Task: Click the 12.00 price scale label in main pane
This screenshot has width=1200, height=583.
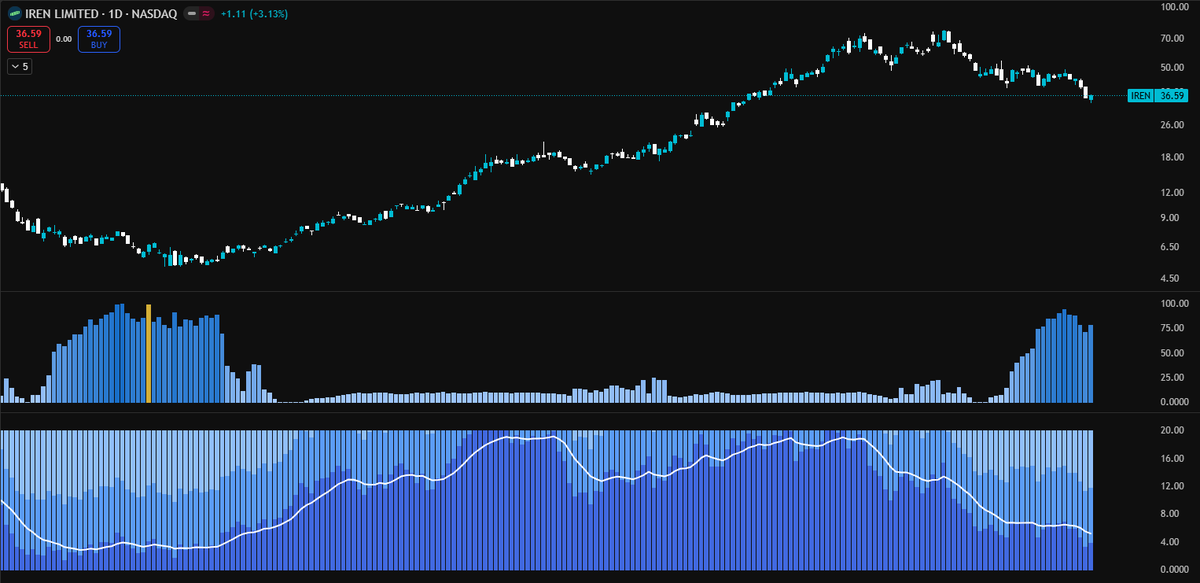Action: point(1173,193)
